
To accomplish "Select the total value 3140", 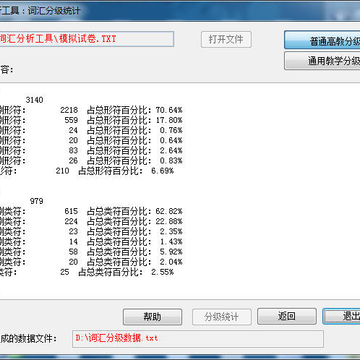I will coord(34,100).
